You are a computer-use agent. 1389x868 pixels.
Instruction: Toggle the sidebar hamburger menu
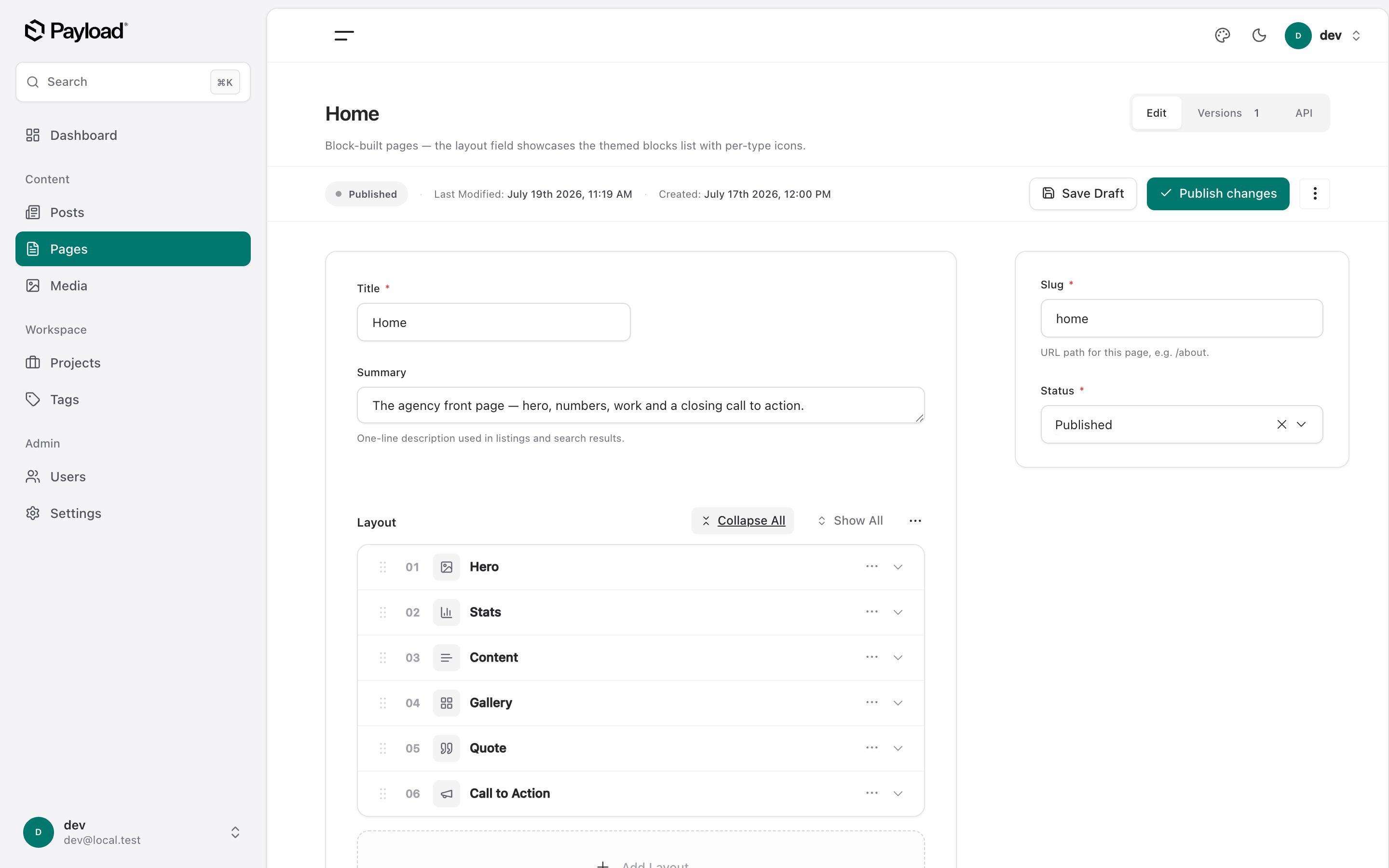(x=344, y=36)
